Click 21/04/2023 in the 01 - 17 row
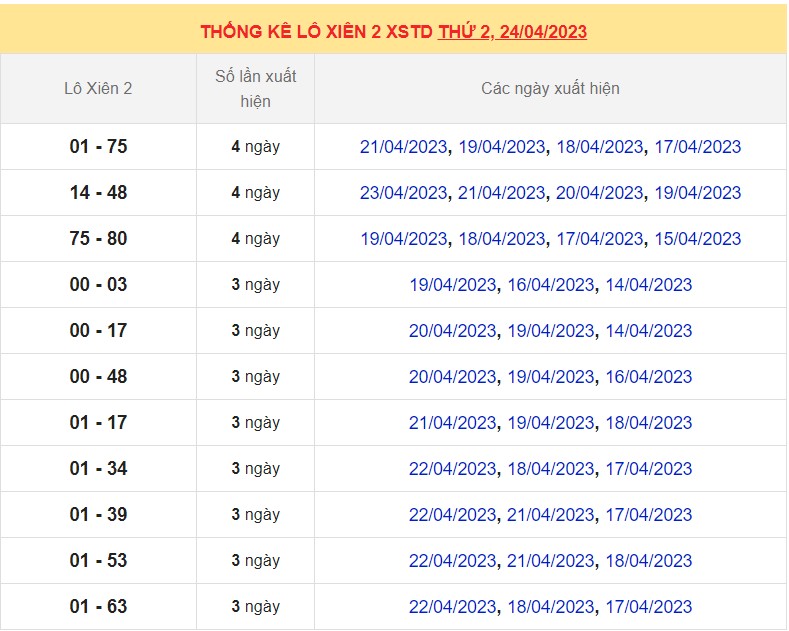This screenshot has width=789, height=631. (452, 423)
